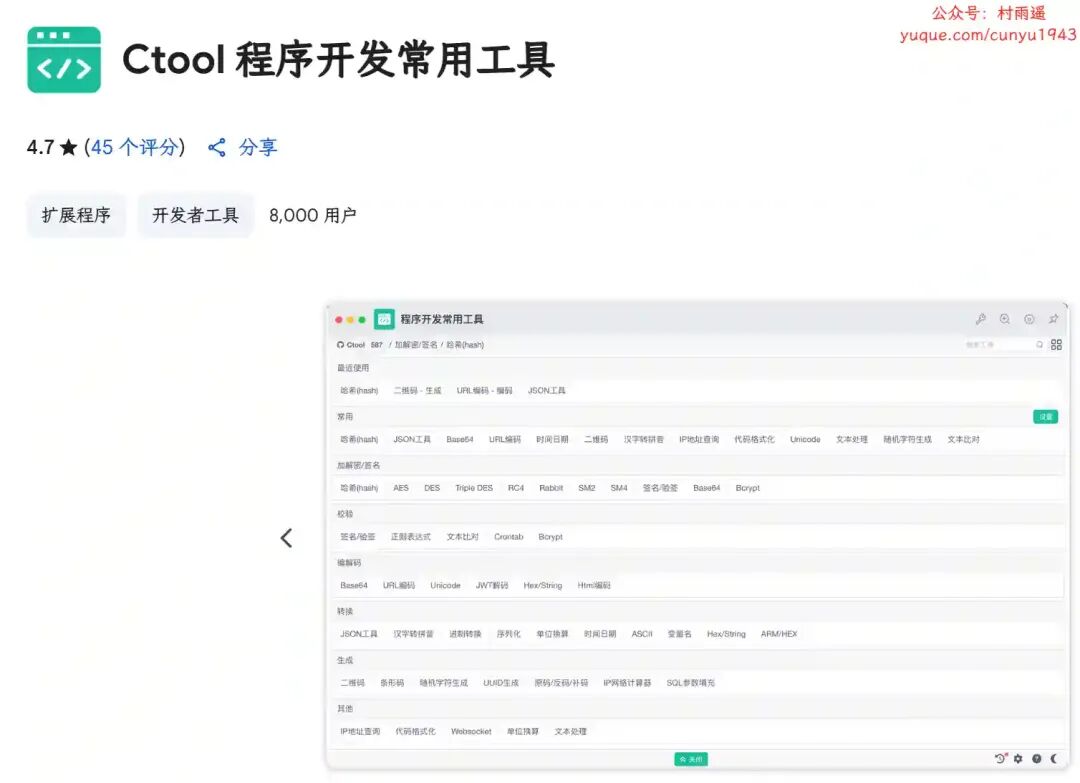Open the ARM/HEX tool
The image size is (1080, 783).
[779, 634]
